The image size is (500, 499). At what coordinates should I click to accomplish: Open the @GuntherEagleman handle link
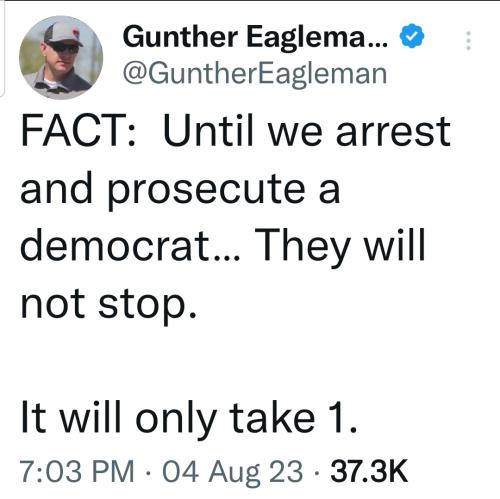[255, 74]
